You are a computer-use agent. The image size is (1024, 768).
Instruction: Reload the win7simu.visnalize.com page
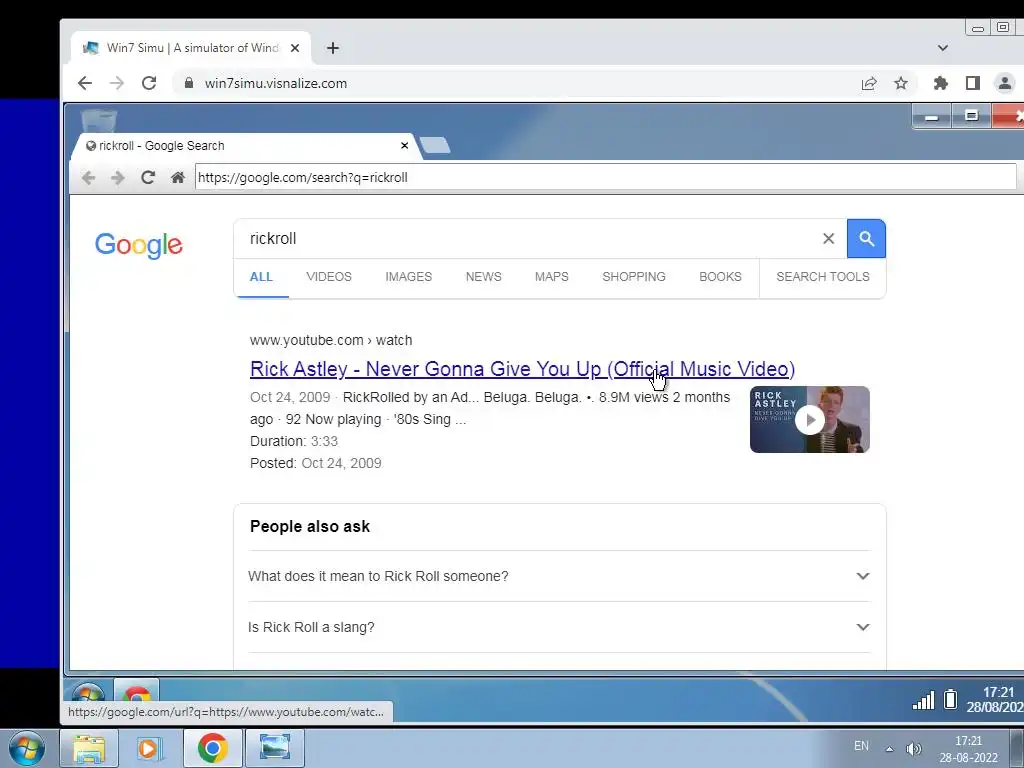coord(149,83)
